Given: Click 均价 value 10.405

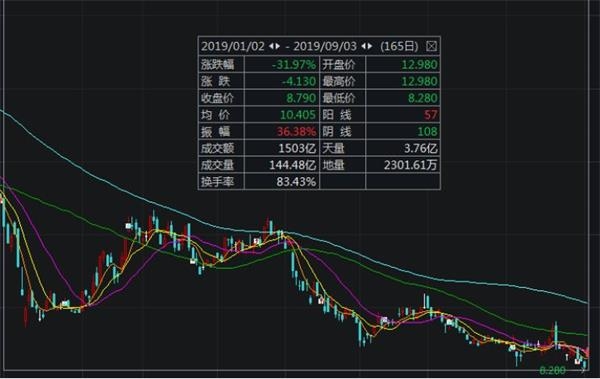Looking at the screenshot, I should click(x=298, y=115).
